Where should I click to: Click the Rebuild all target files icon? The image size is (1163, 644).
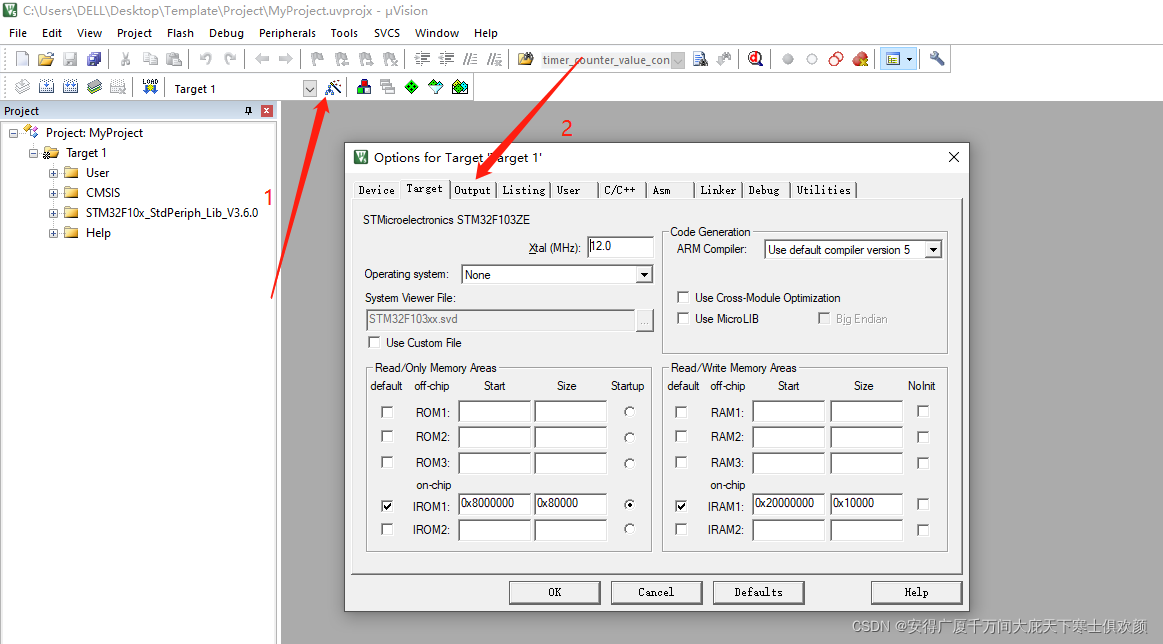click(x=70, y=87)
